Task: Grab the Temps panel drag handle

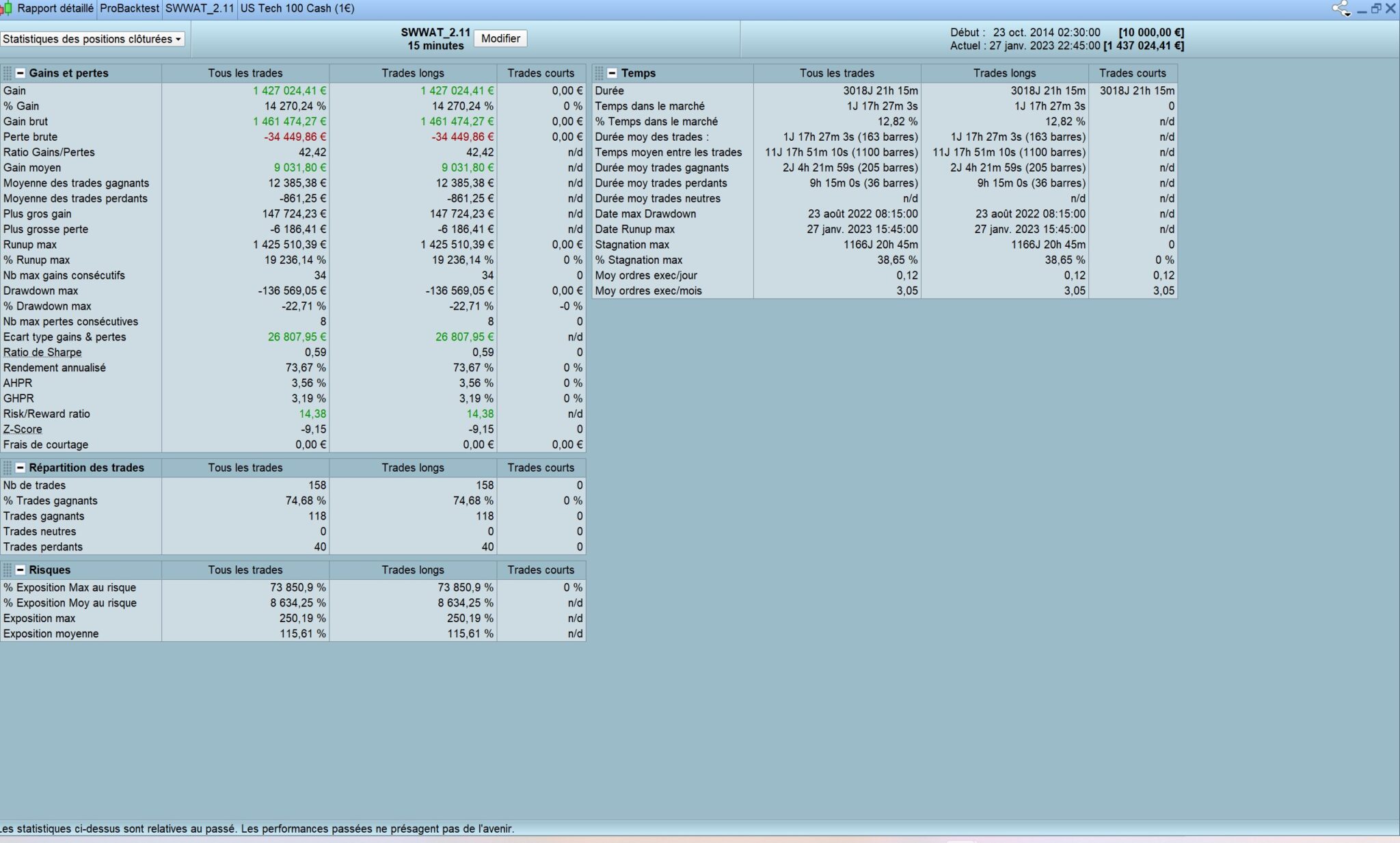Action: pos(600,73)
